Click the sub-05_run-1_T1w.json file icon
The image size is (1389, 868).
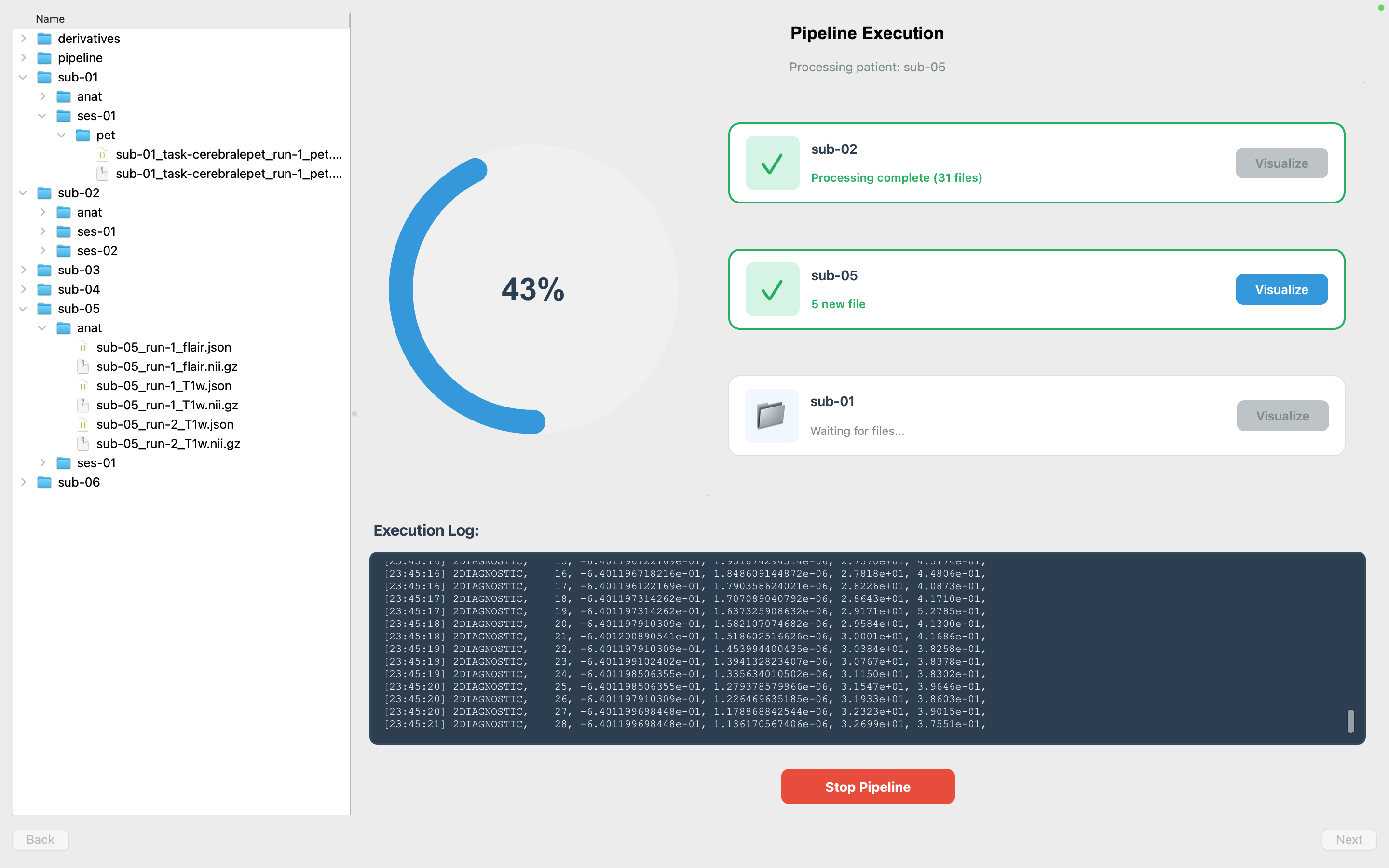83,386
